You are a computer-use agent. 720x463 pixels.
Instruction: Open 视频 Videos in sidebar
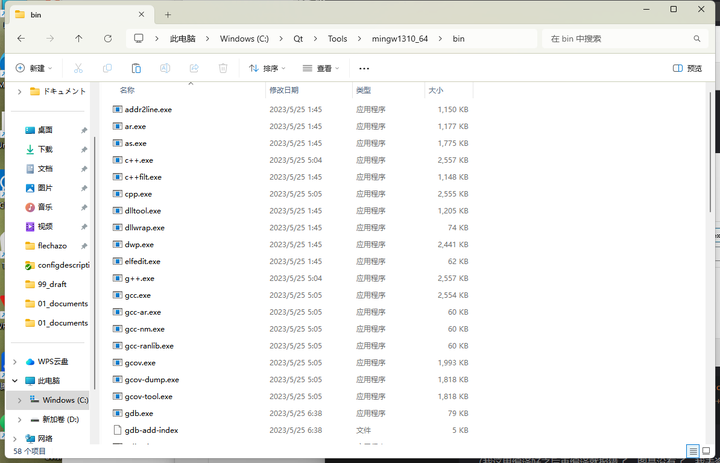(45, 226)
